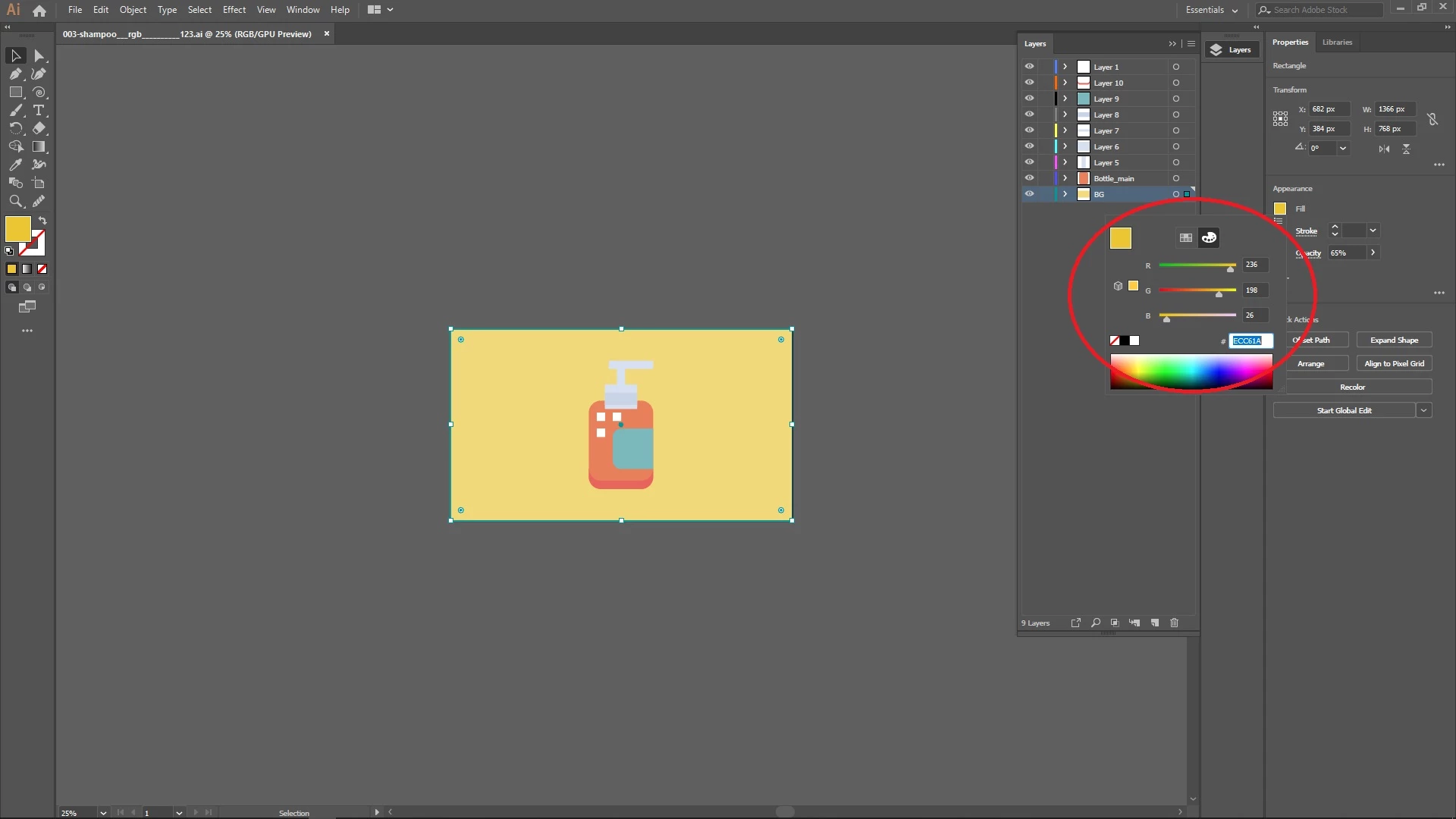Click the Recolor button
This screenshot has width=1456, height=819.
tap(1352, 387)
